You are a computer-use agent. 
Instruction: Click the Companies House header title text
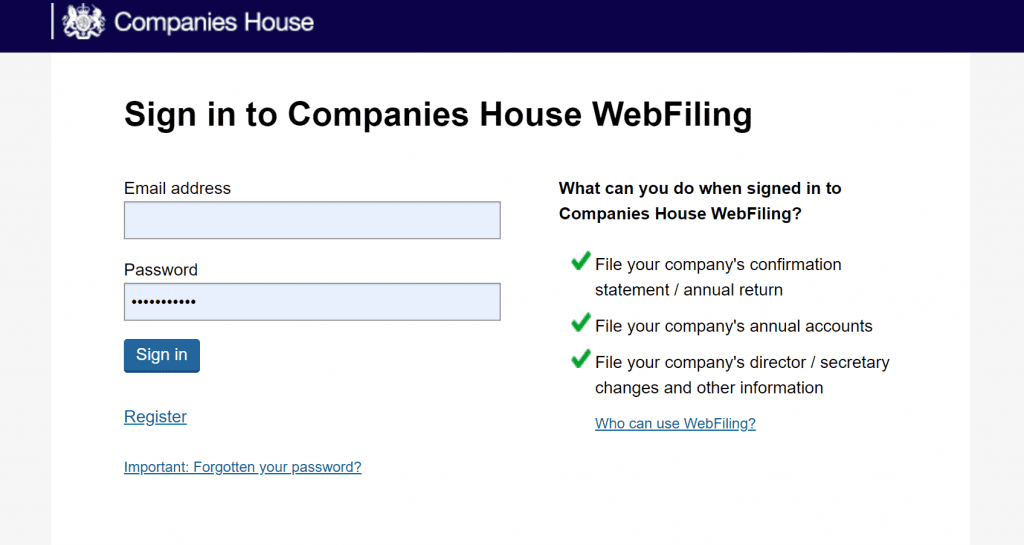[x=213, y=22]
